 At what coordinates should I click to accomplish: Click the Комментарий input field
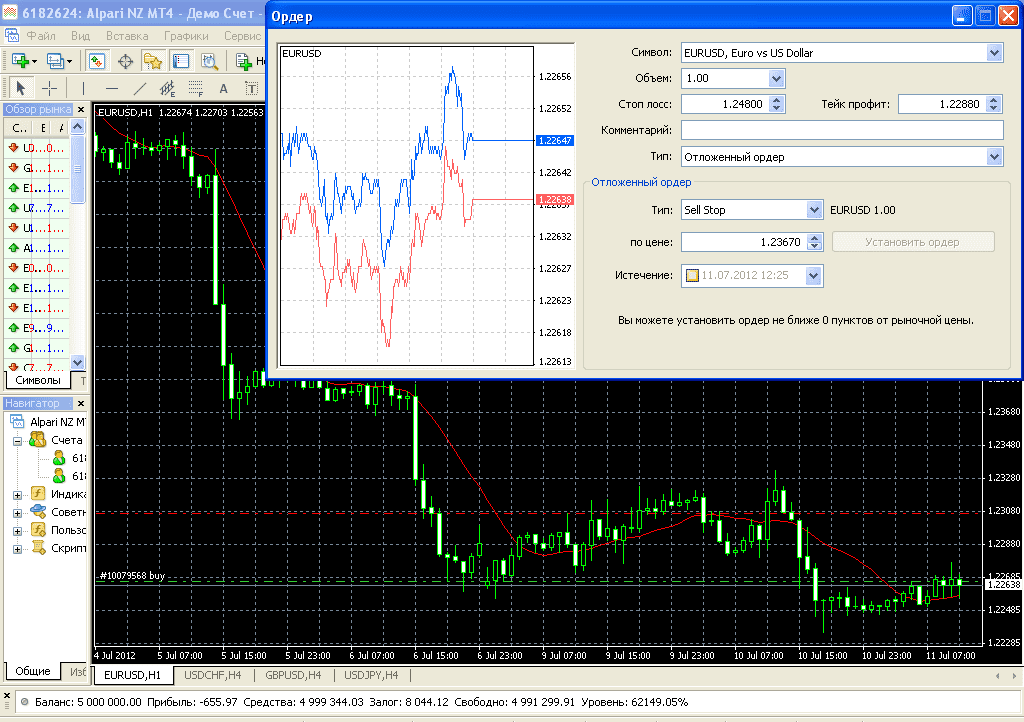coord(842,131)
